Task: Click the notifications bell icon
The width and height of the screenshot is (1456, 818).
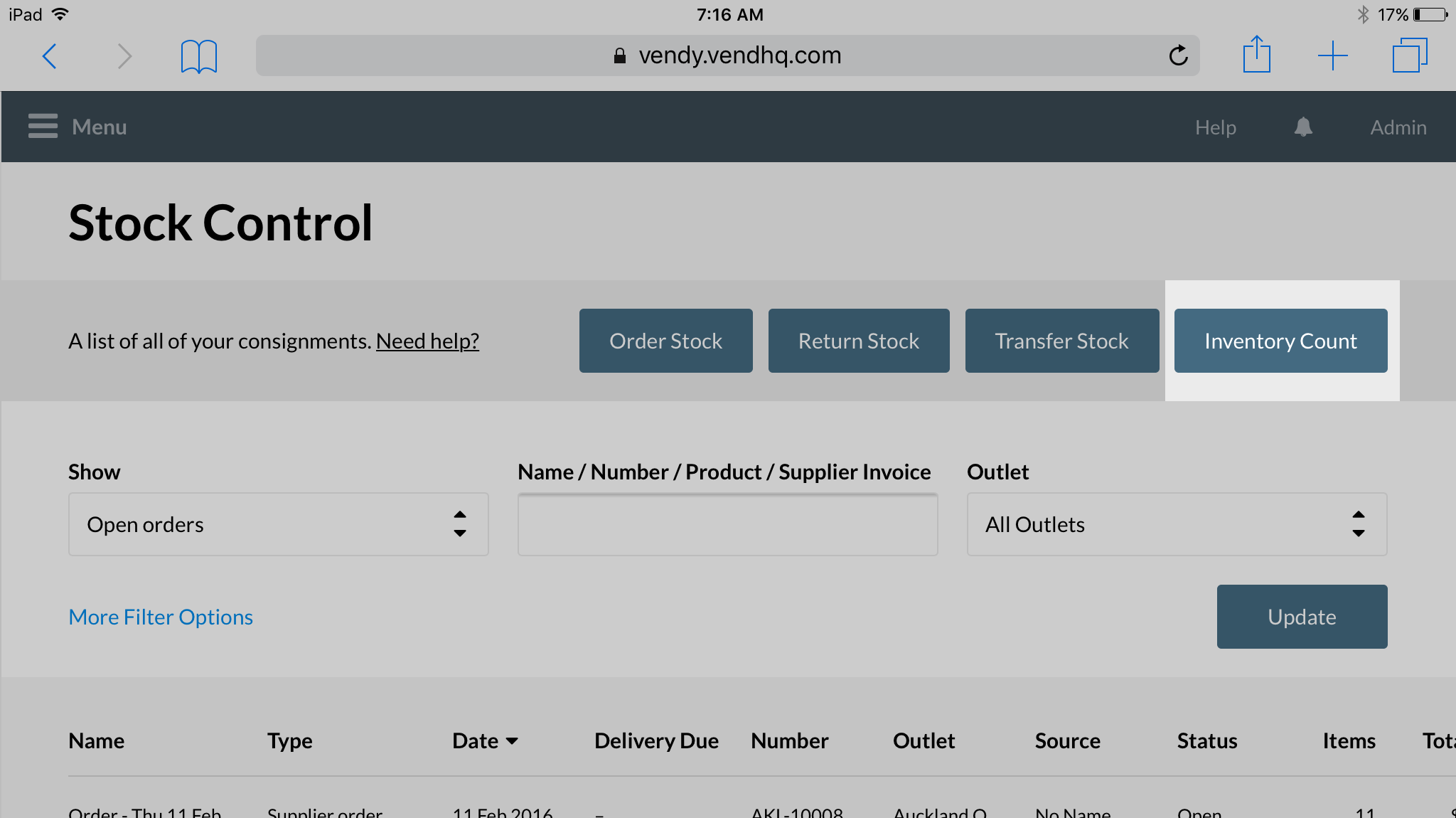Action: pyautogui.click(x=1302, y=127)
